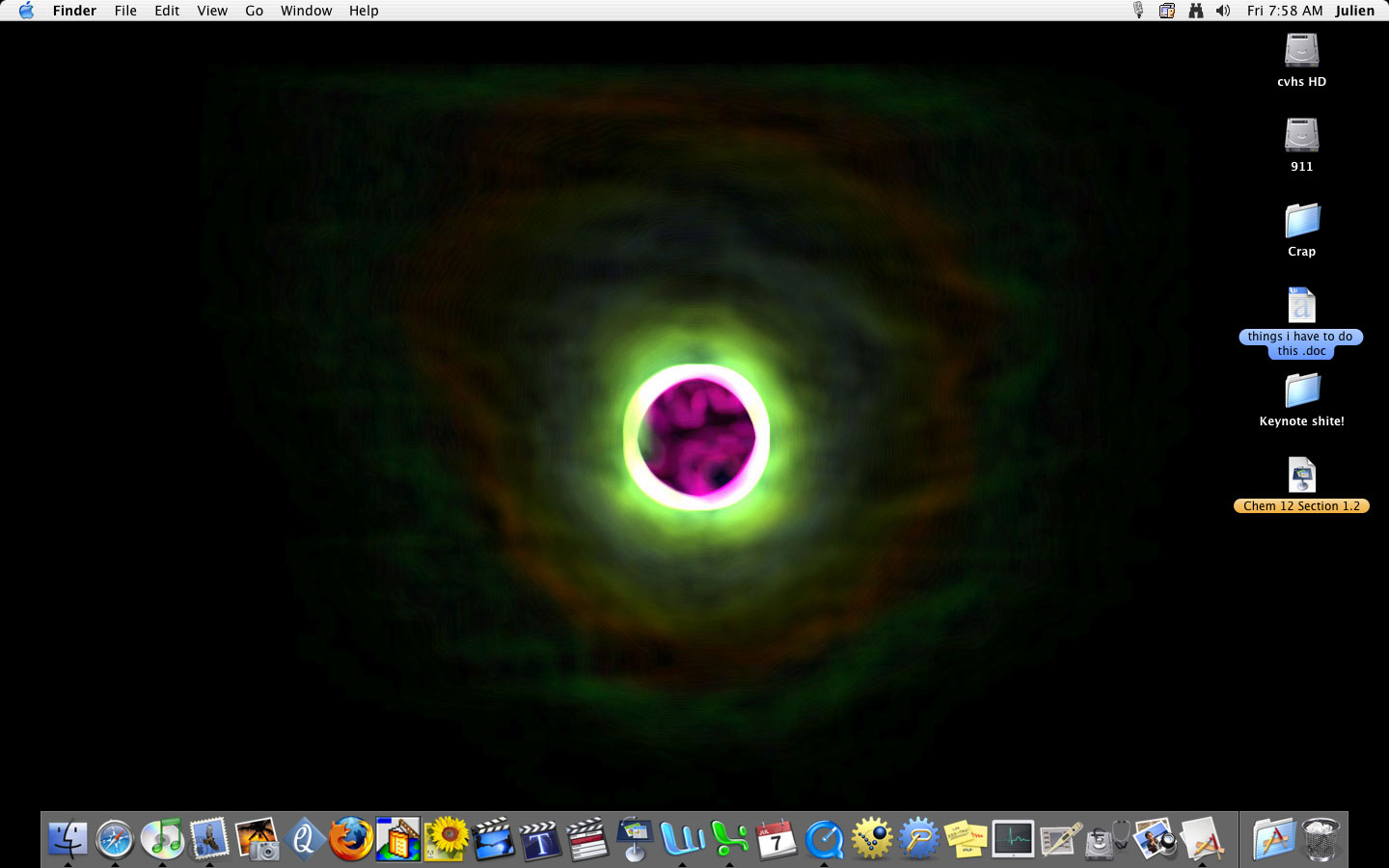1389x868 pixels.
Task: Select the 911 drive on desktop
Action: 1301,135
